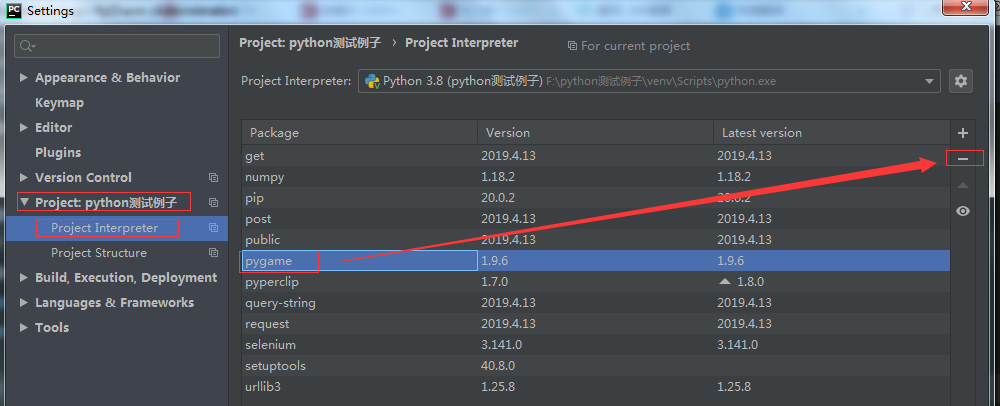The image size is (1000, 406).
Task: Select the numpy package row
Action: [x=596, y=177]
